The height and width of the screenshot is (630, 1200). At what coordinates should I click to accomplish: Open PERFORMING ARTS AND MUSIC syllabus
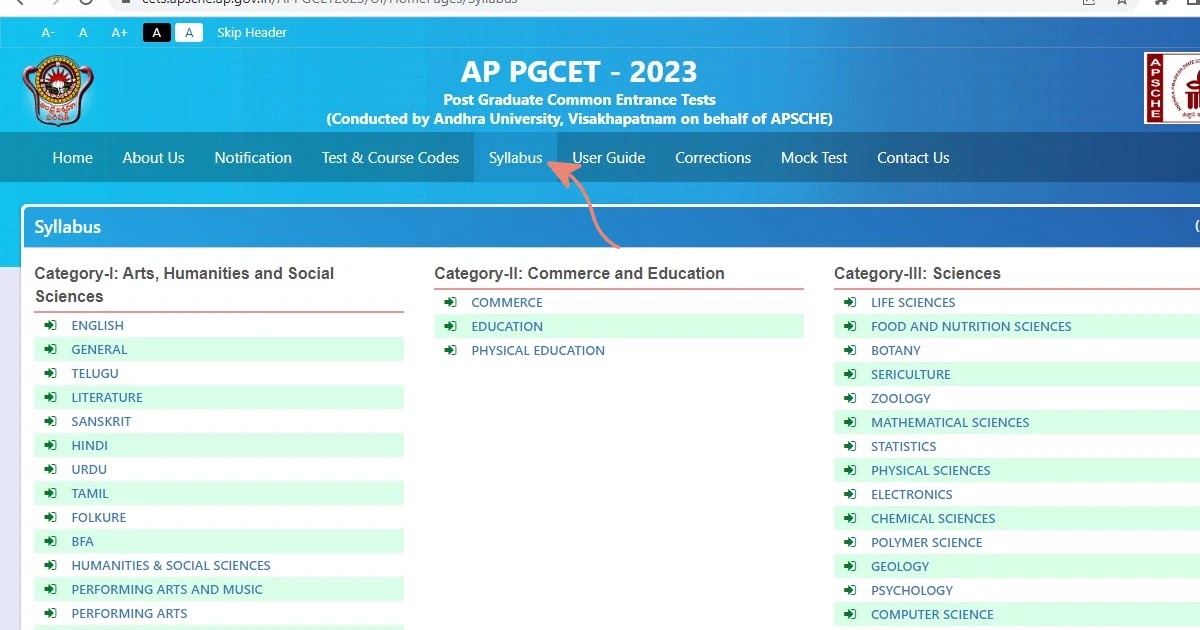[167, 589]
